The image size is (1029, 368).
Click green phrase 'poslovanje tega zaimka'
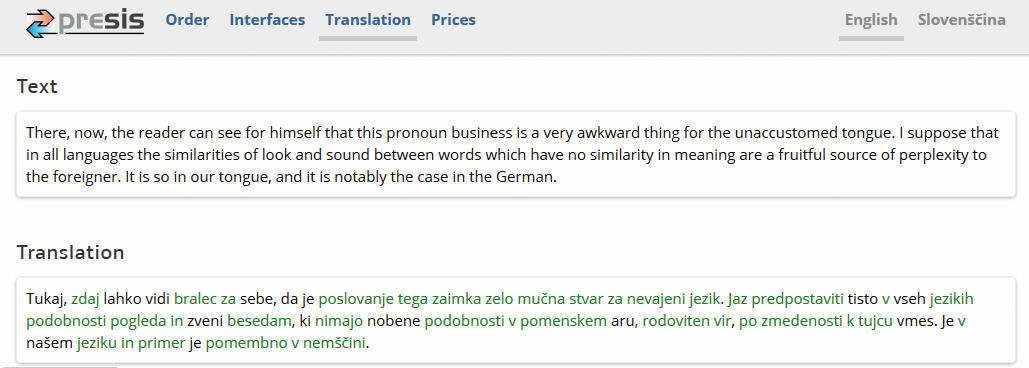click(400, 299)
